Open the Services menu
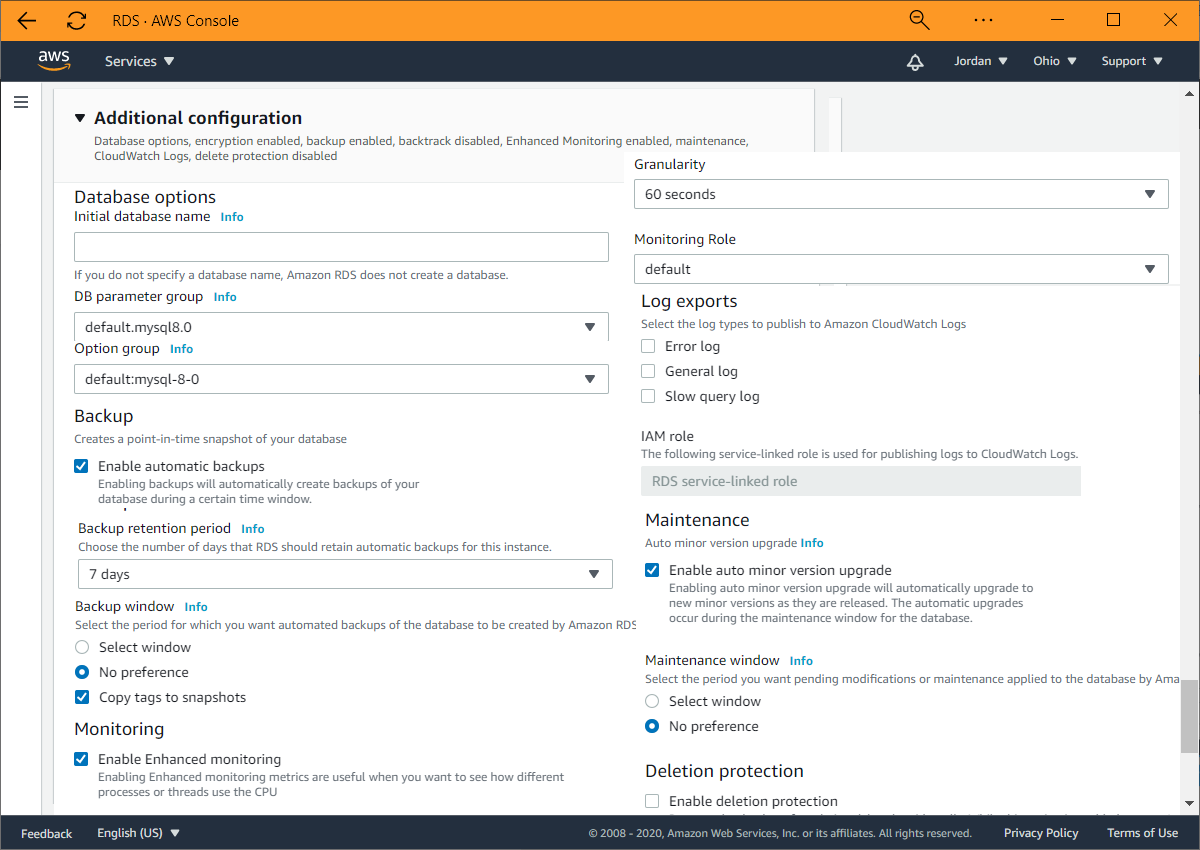This screenshot has width=1200, height=850. 140,61
